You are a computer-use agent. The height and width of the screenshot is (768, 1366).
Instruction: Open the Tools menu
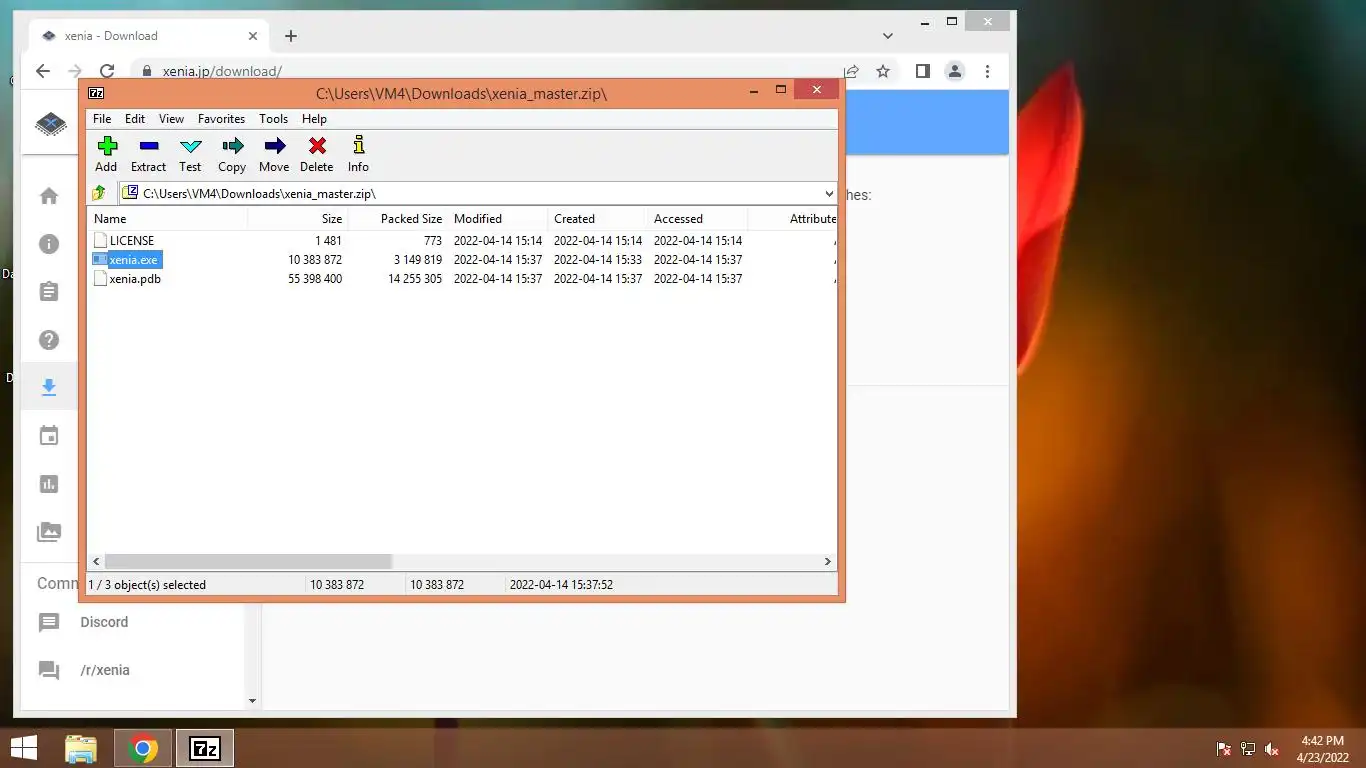pos(273,118)
